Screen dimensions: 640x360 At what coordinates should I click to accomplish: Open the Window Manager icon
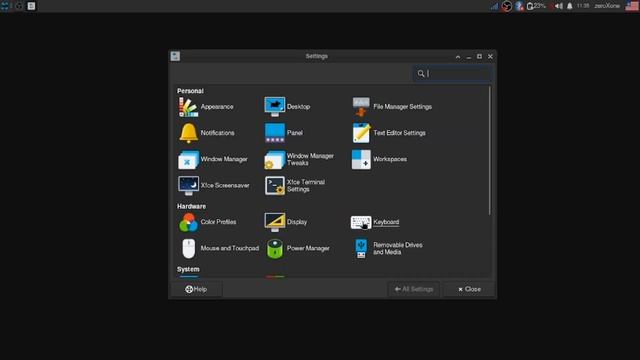pos(188,159)
